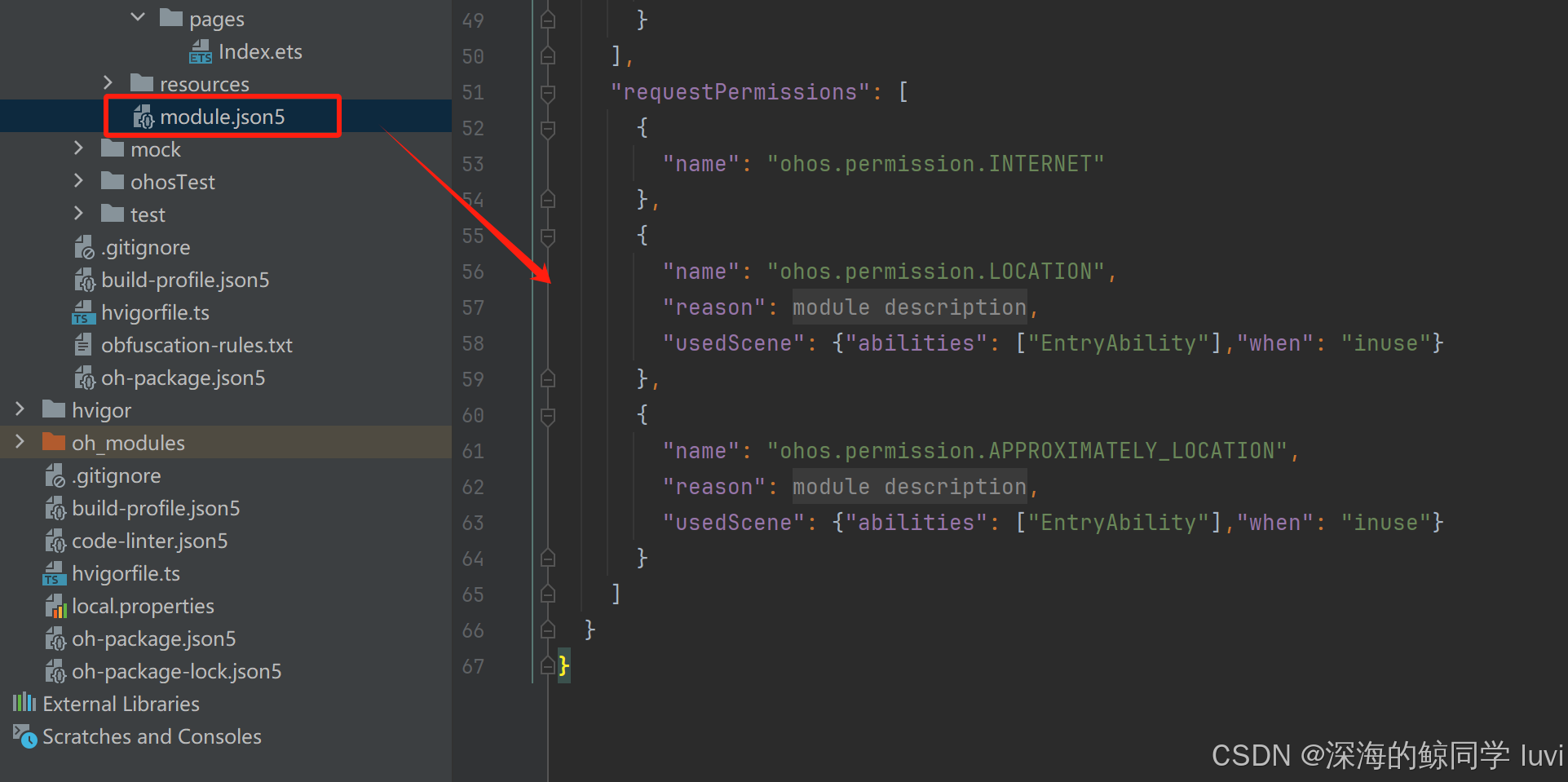Open oh-package-lock.json5 file
This screenshot has width=1568, height=782.
point(177,671)
